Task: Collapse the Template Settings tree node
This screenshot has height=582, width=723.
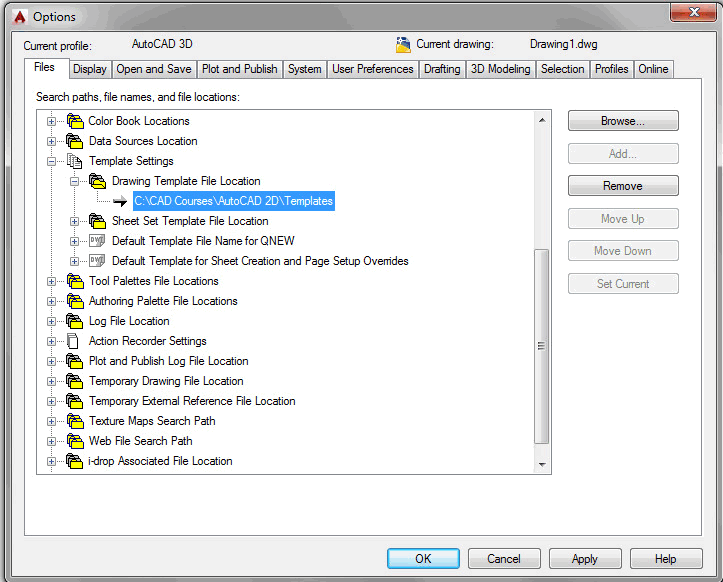Action: (52, 161)
